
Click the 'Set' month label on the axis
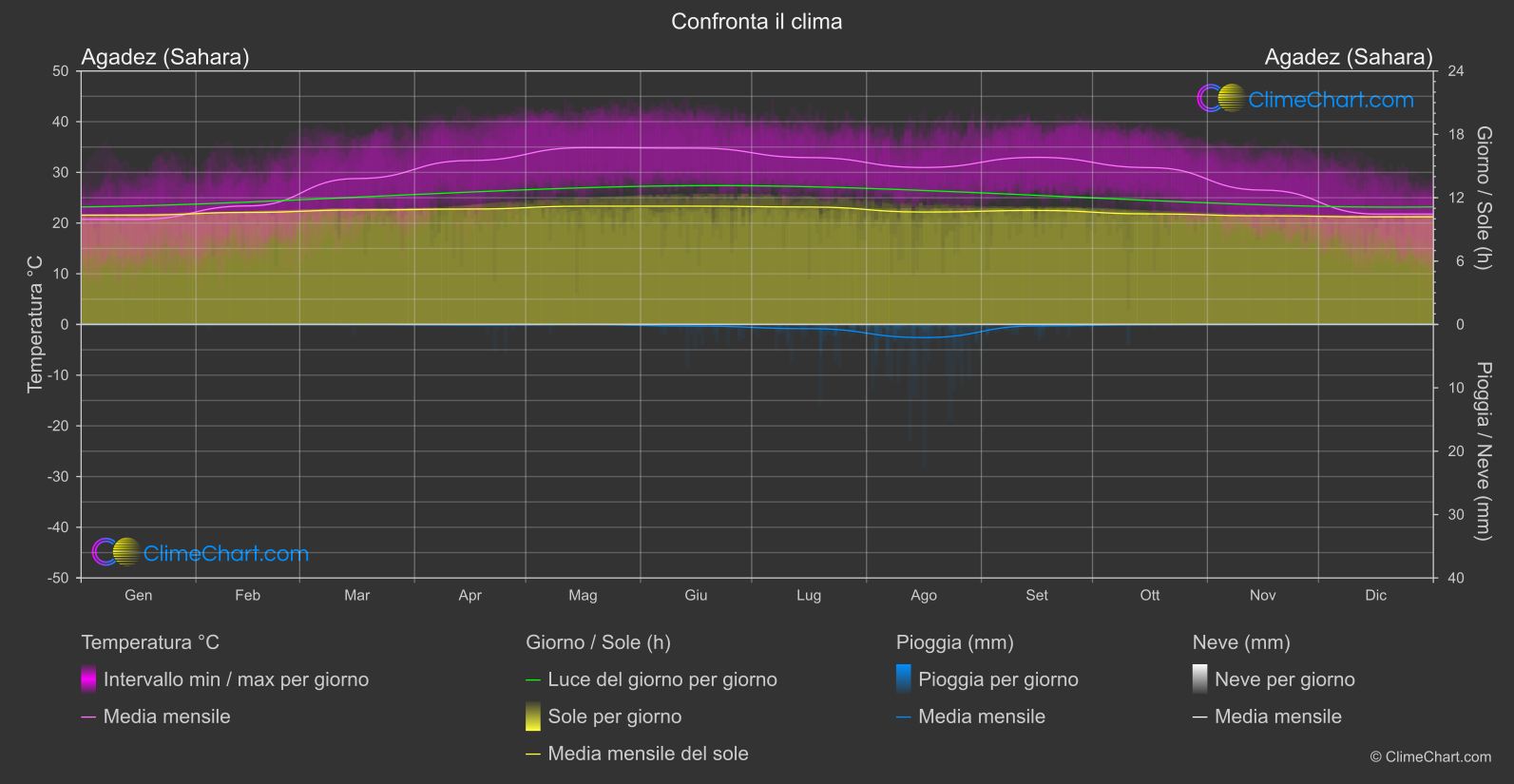1037,595
